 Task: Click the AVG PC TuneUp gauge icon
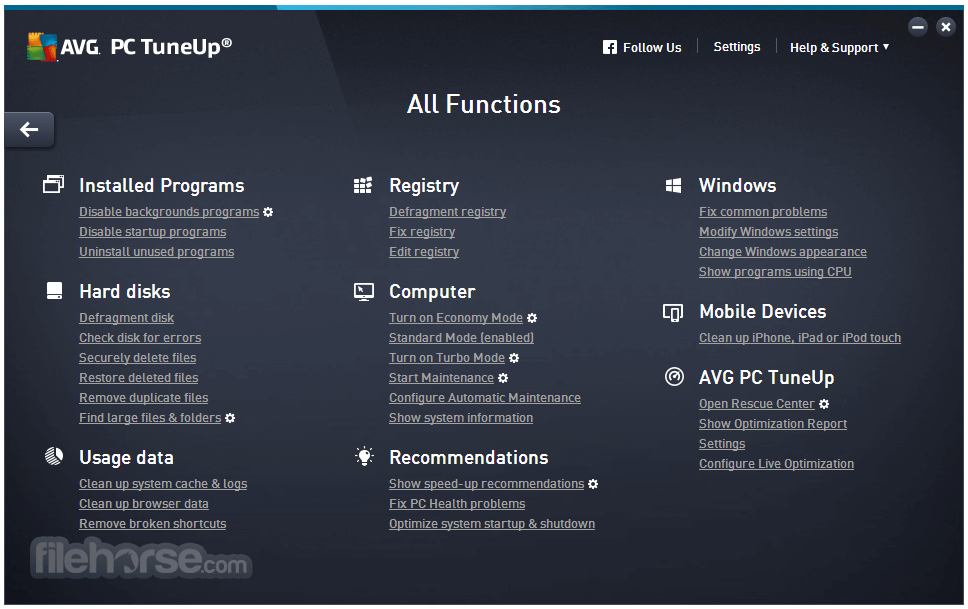[674, 376]
